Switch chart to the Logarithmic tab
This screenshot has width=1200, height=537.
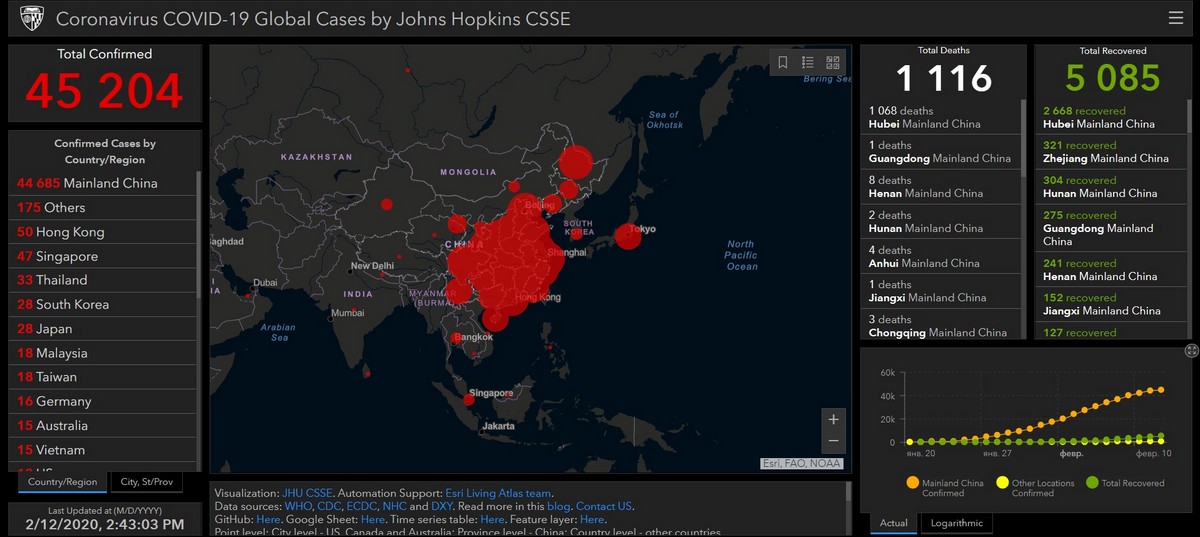tap(957, 523)
